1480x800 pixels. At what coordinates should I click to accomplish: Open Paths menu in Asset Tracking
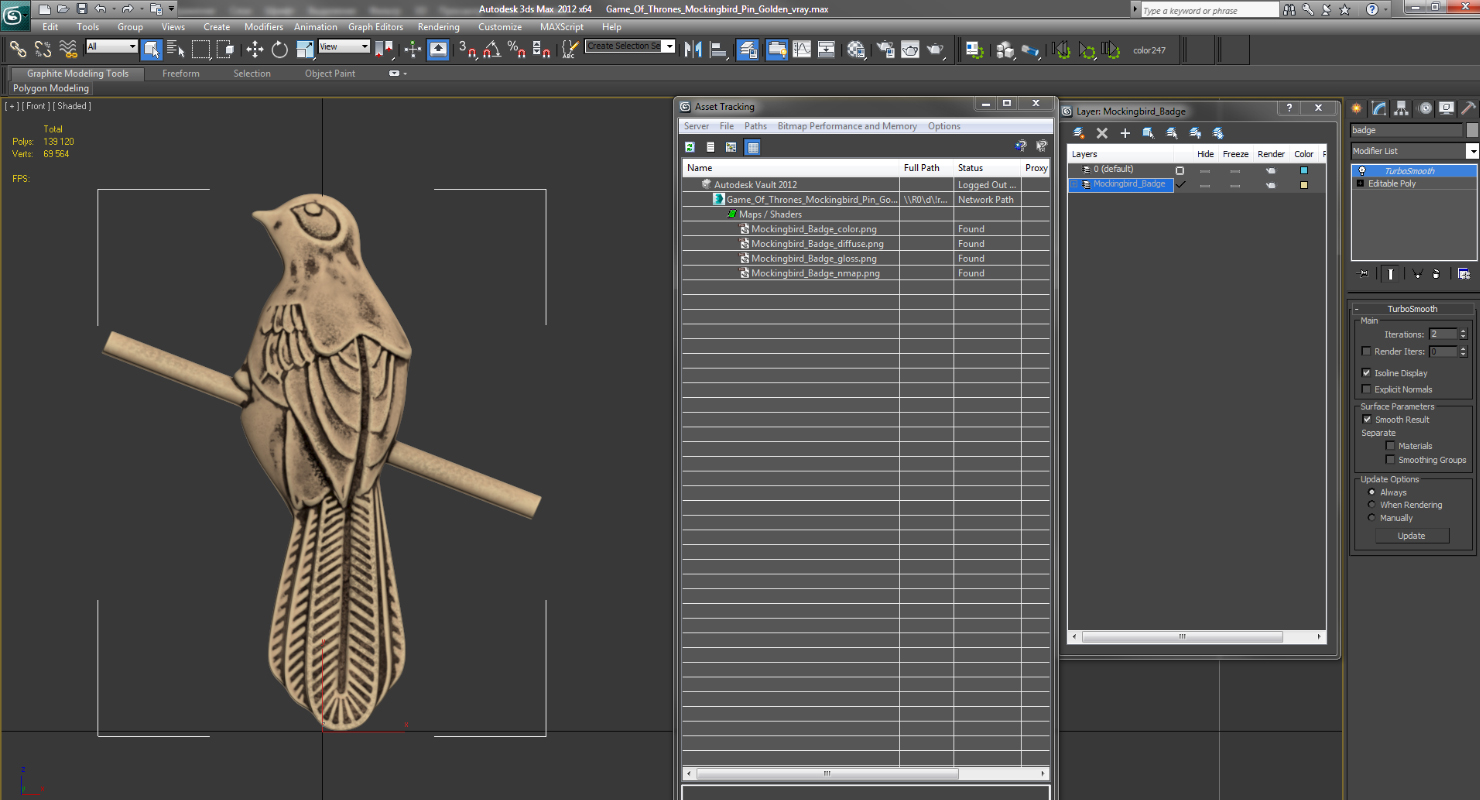point(756,126)
